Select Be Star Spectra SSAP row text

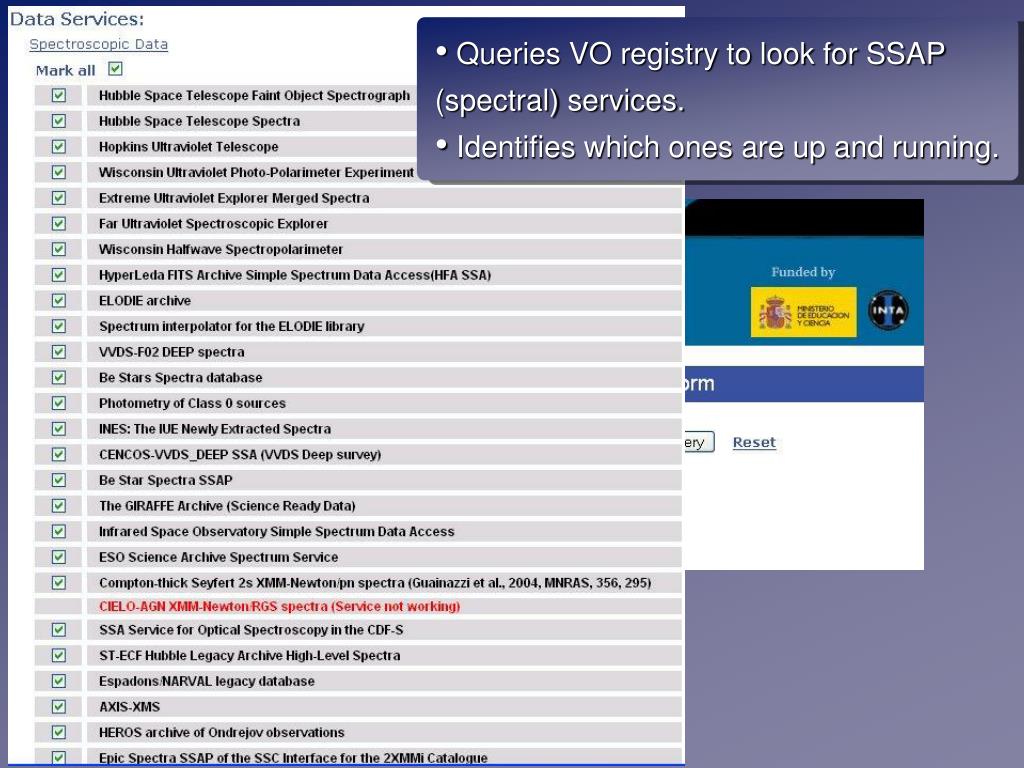166,480
